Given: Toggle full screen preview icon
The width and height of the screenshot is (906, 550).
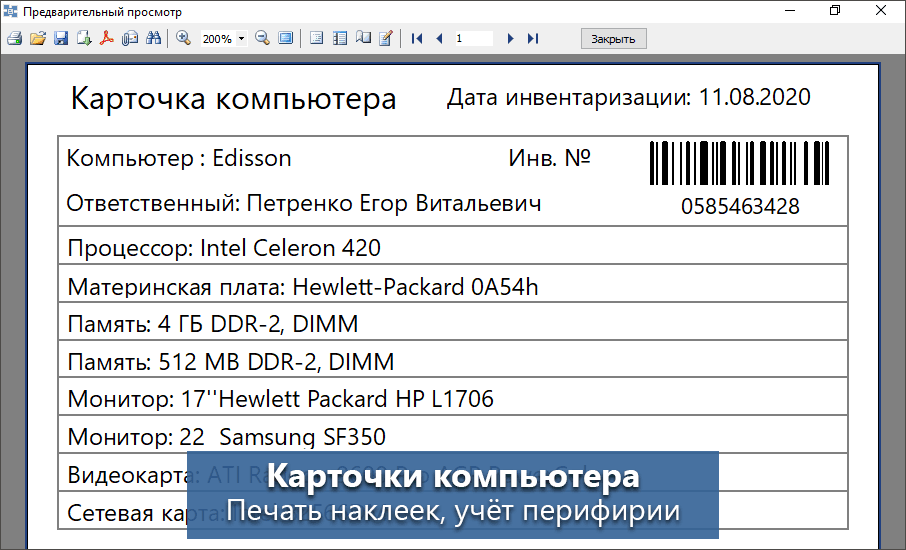Looking at the screenshot, I should coord(285,39).
